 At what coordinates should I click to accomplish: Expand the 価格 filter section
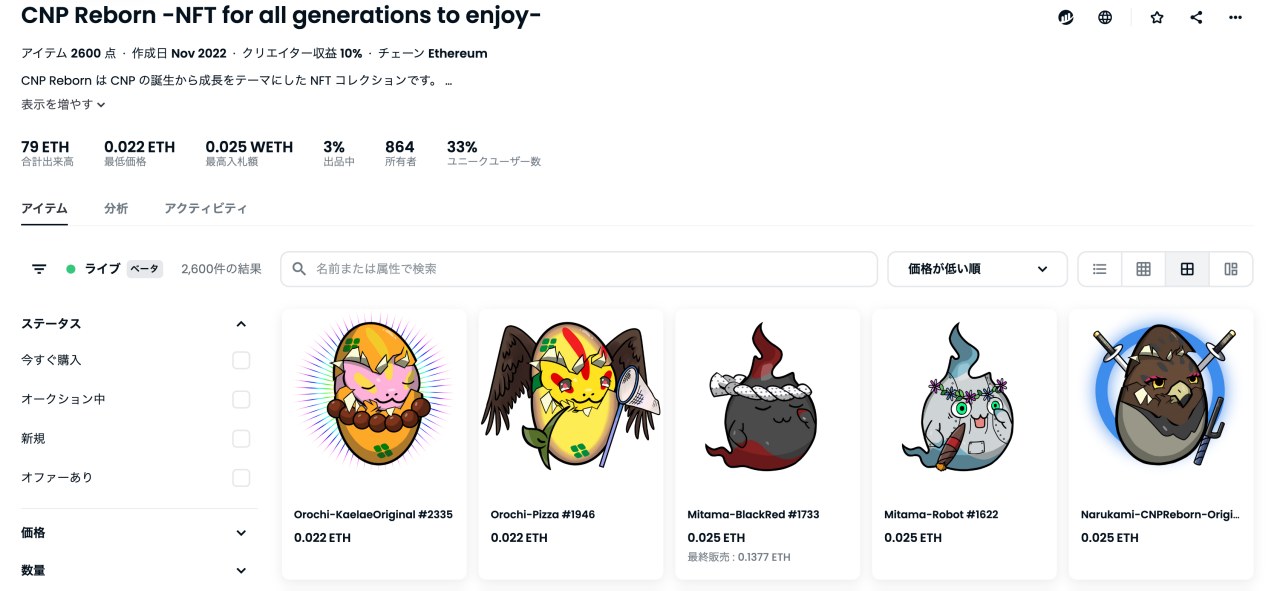[x=240, y=533]
